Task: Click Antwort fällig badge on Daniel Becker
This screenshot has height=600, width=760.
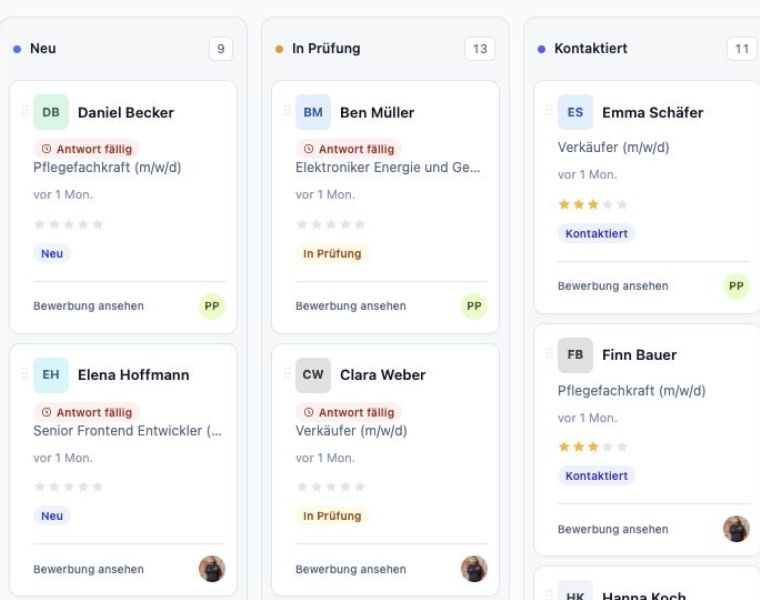Action: 87,149
